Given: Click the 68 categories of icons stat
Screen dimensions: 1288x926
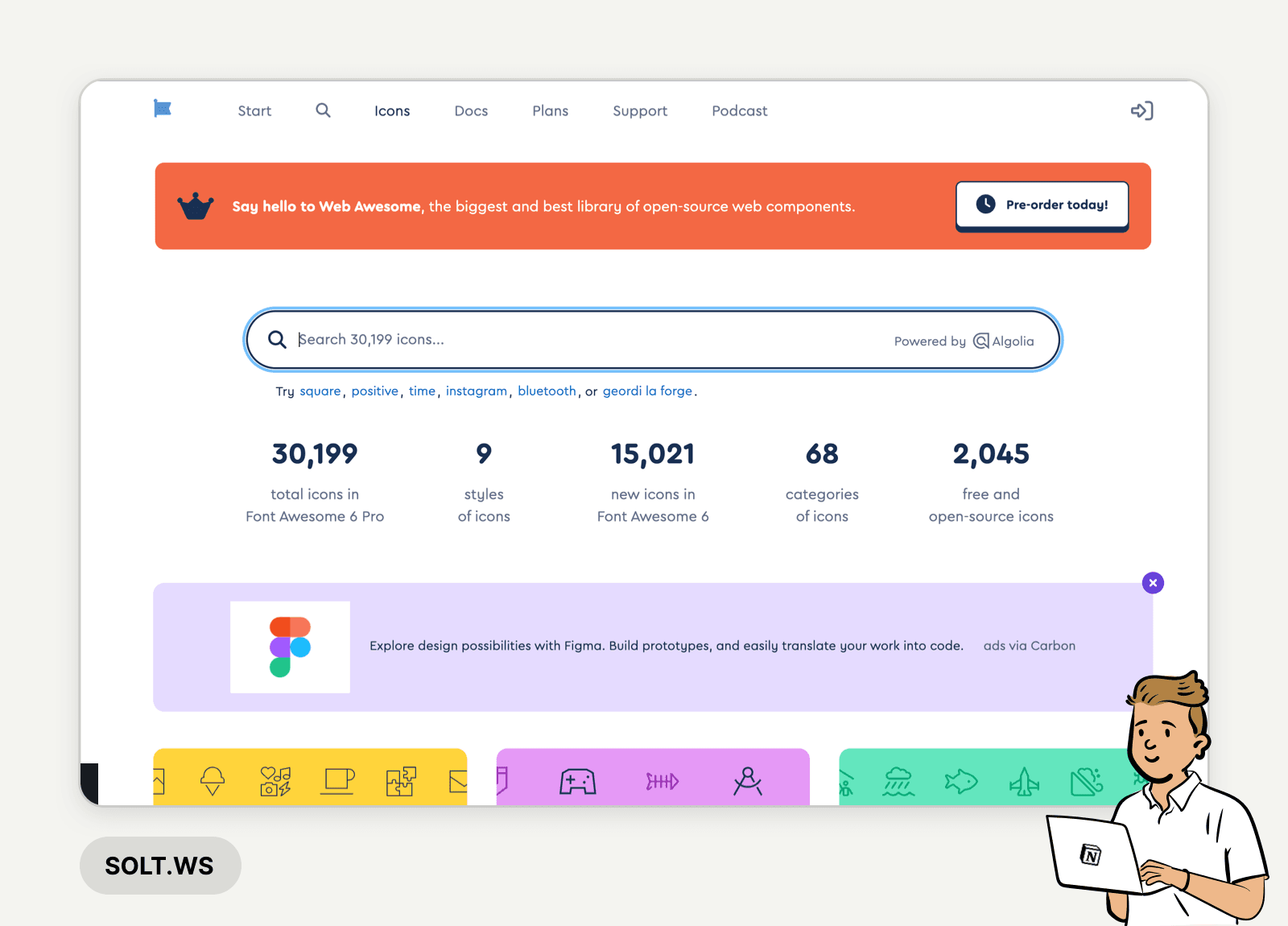Looking at the screenshot, I should tap(822, 483).
